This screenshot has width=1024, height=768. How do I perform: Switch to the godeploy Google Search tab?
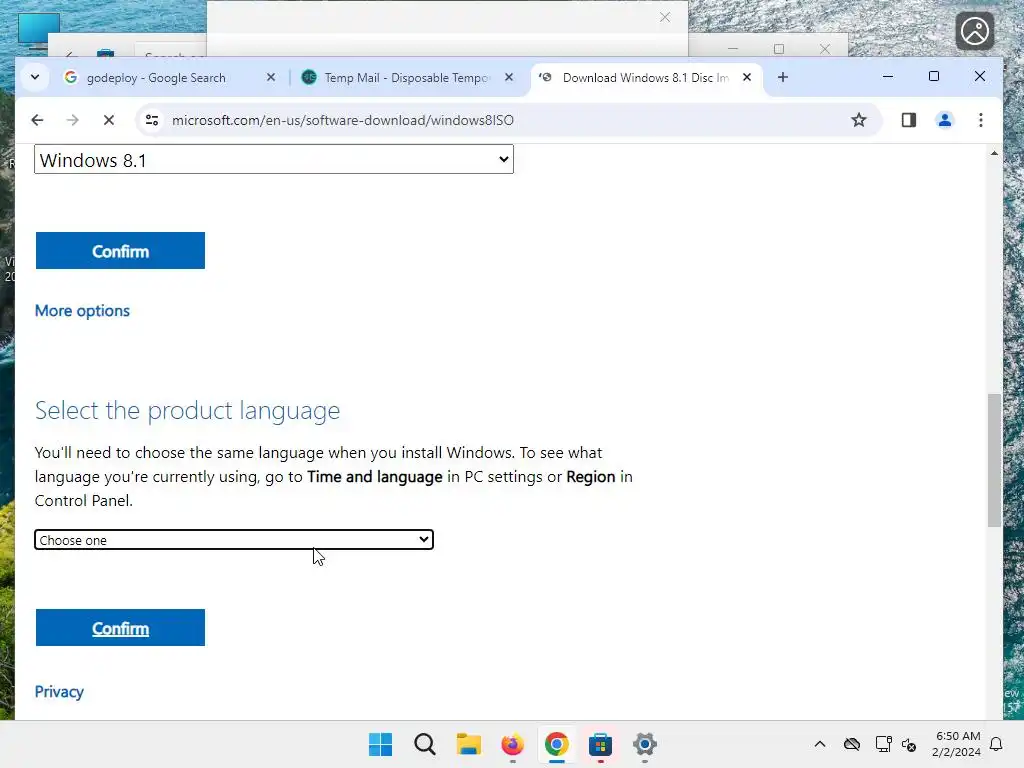(156, 78)
